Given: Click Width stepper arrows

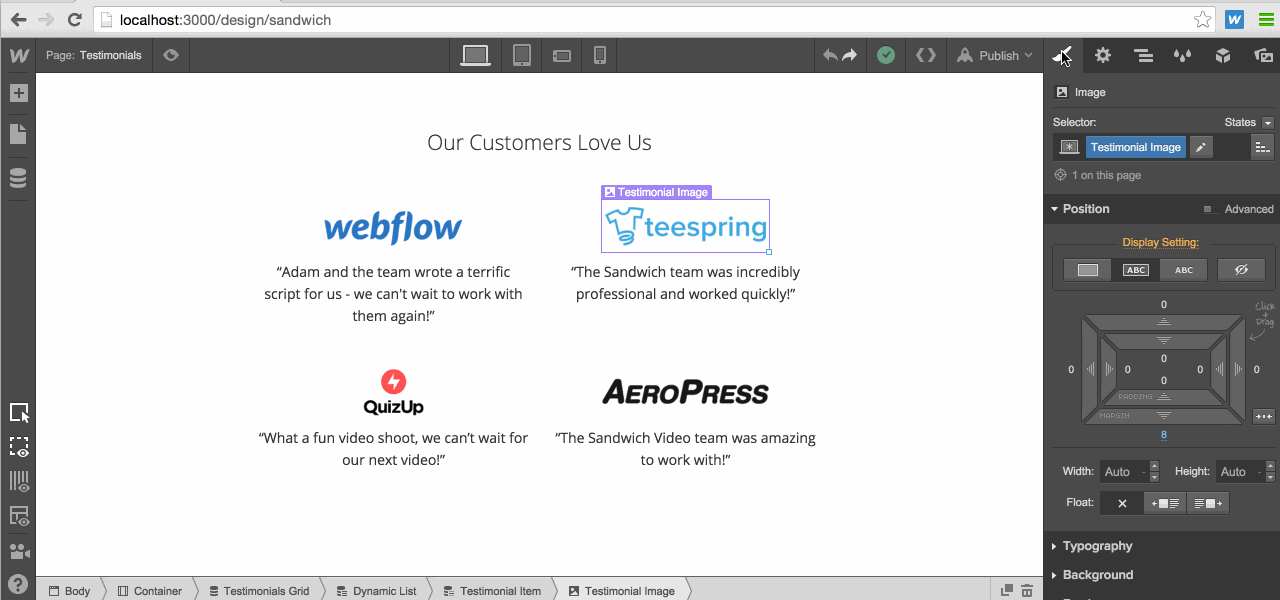Looking at the screenshot, I should pos(1154,471).
